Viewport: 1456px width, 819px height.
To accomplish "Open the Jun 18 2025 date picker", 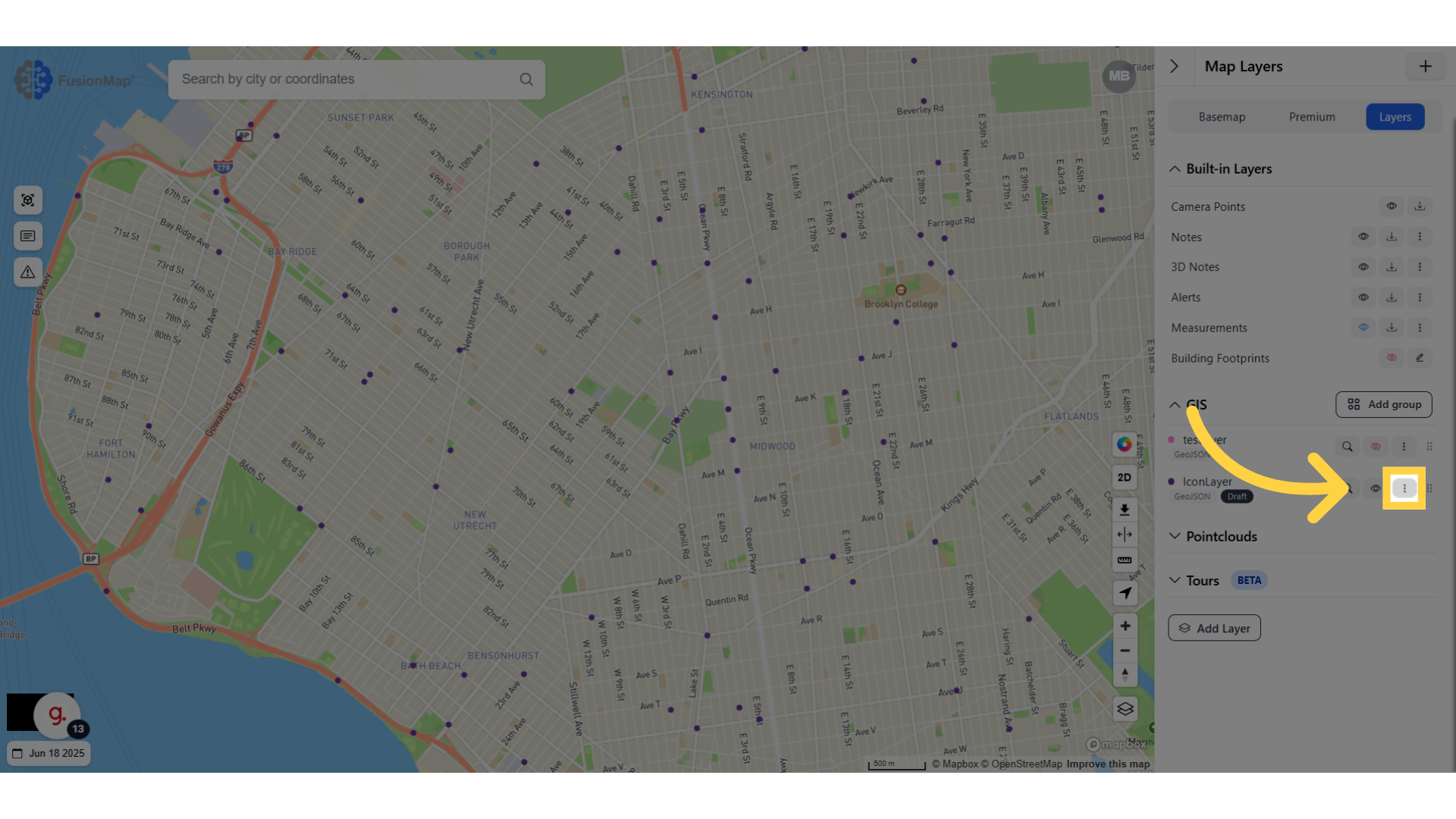I will 49,753.
